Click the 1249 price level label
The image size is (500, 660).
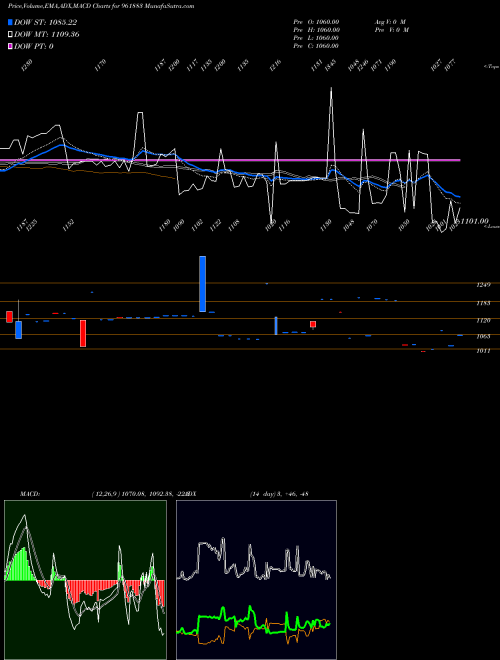[483, 285]
